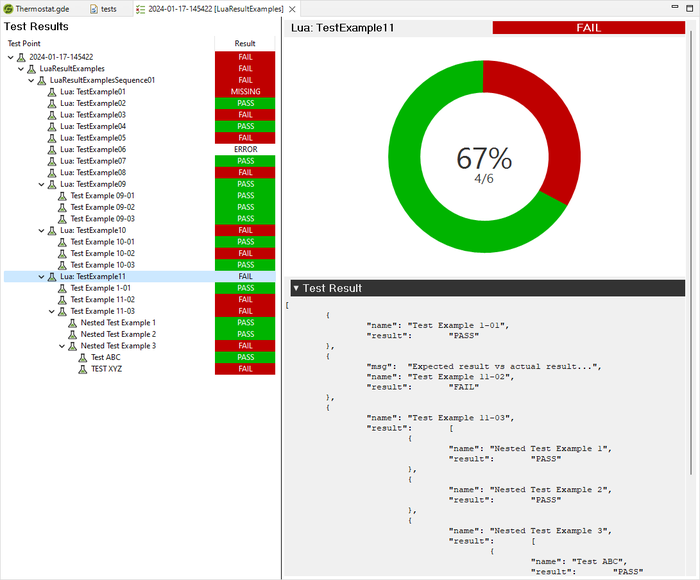
Task: Click flask icon of Test Example 10-03
Action: coord(62,265)
